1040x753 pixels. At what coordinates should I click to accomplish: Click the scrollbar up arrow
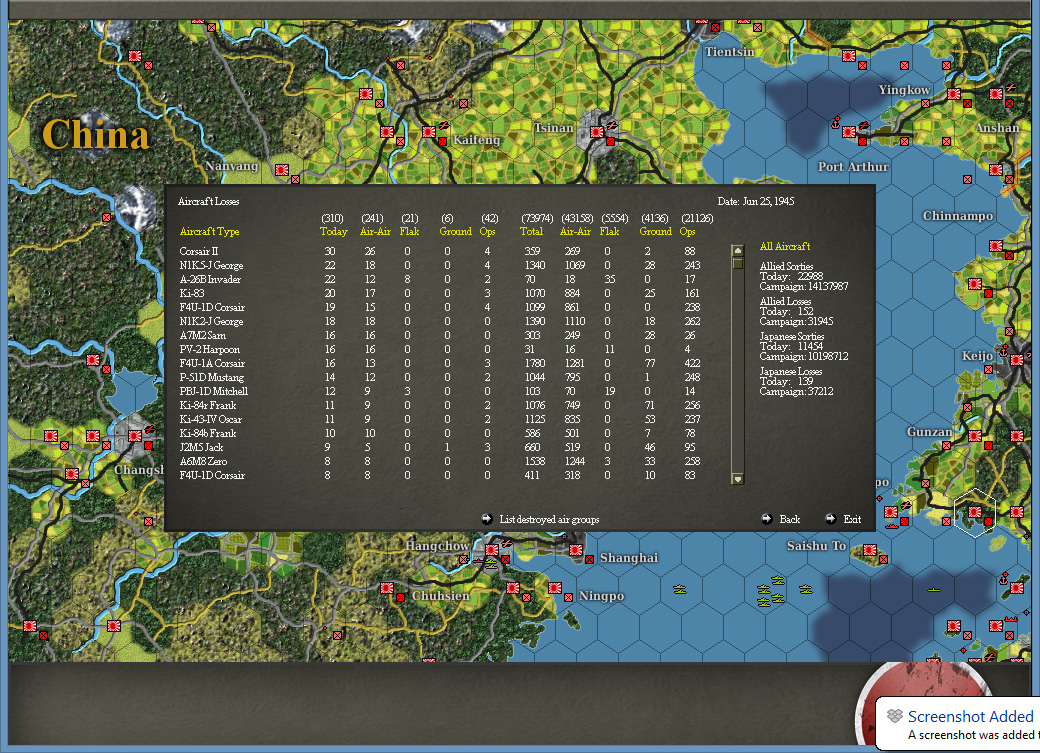[737, 250]
